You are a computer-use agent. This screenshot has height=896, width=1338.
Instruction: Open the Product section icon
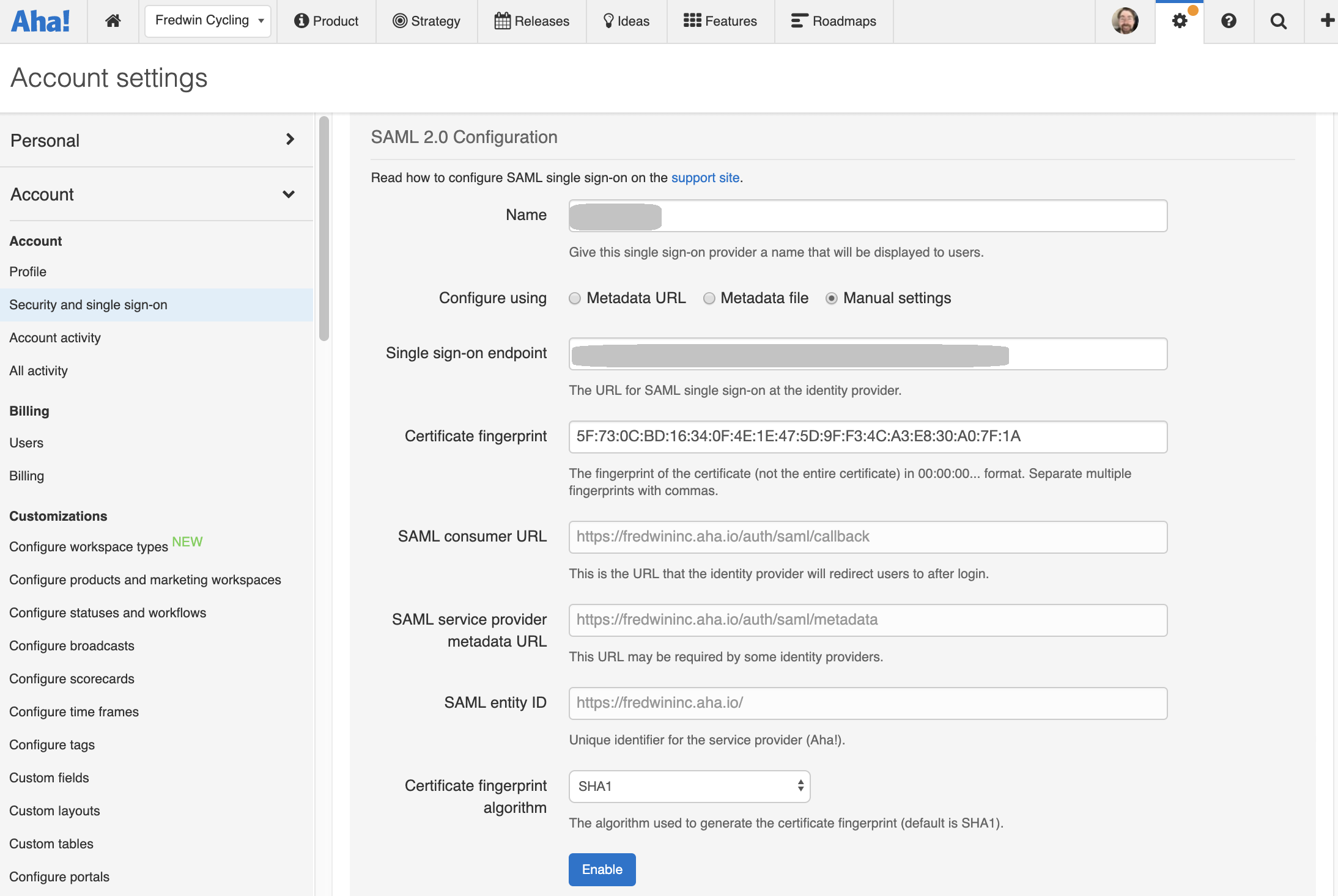pyautogui.click(x=301, y=20)
